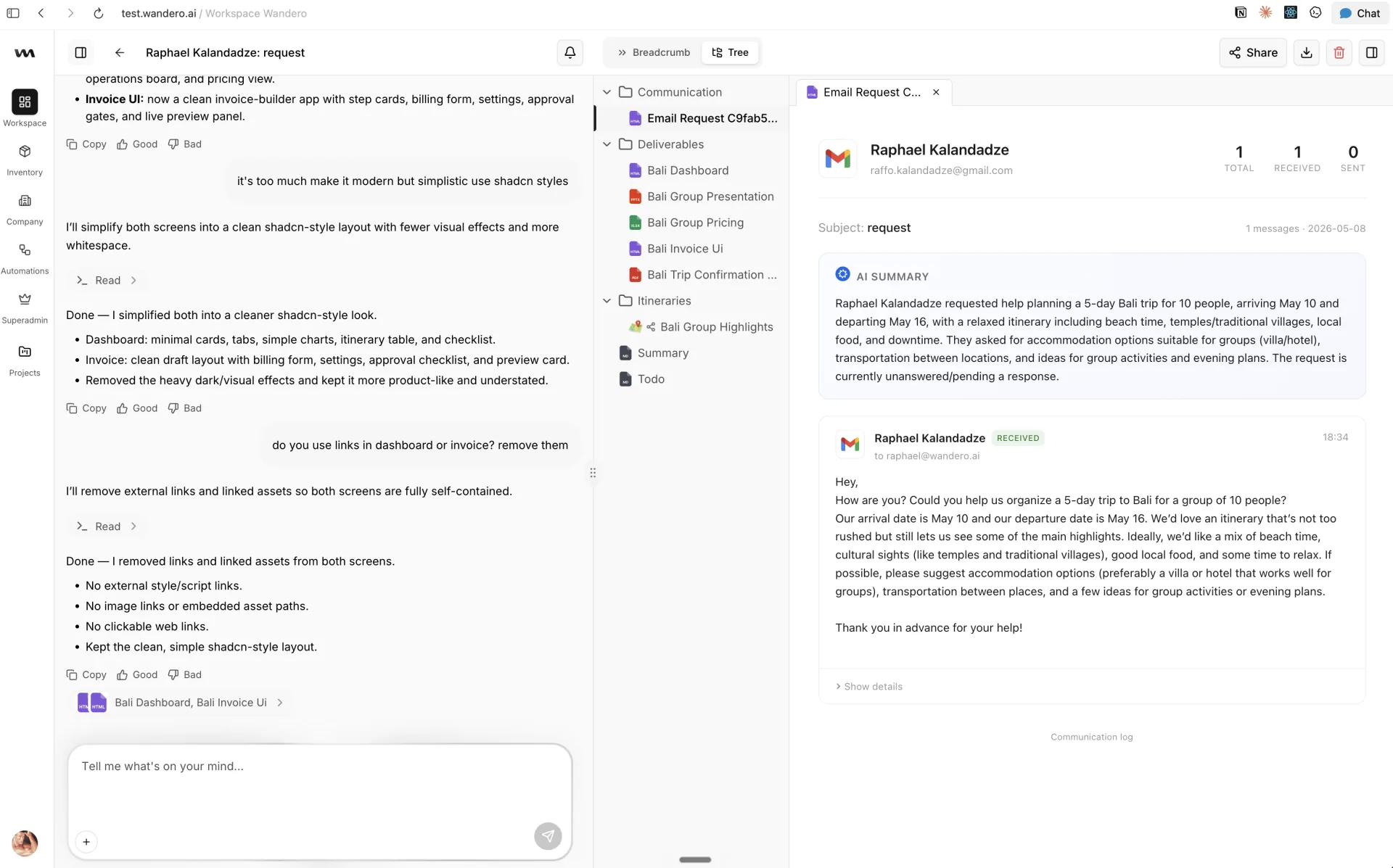
Task: Rate the Invoice UI reply Bad
Action: click(185, 144)
